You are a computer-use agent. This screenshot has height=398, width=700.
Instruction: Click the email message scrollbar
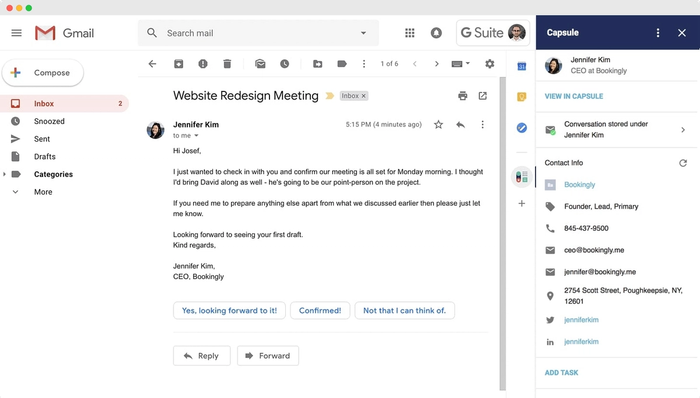click(x=502, y=234)
